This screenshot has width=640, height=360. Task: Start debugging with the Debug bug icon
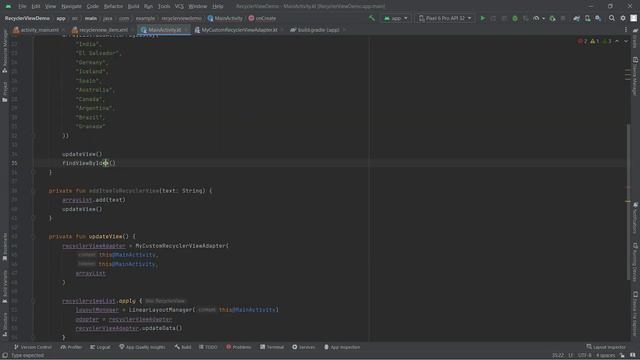tap(515, 18)
